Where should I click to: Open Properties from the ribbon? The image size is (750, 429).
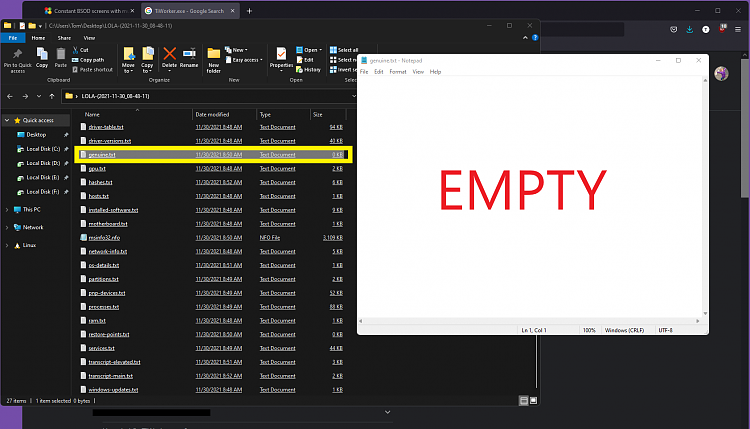(x=281, y=53)
